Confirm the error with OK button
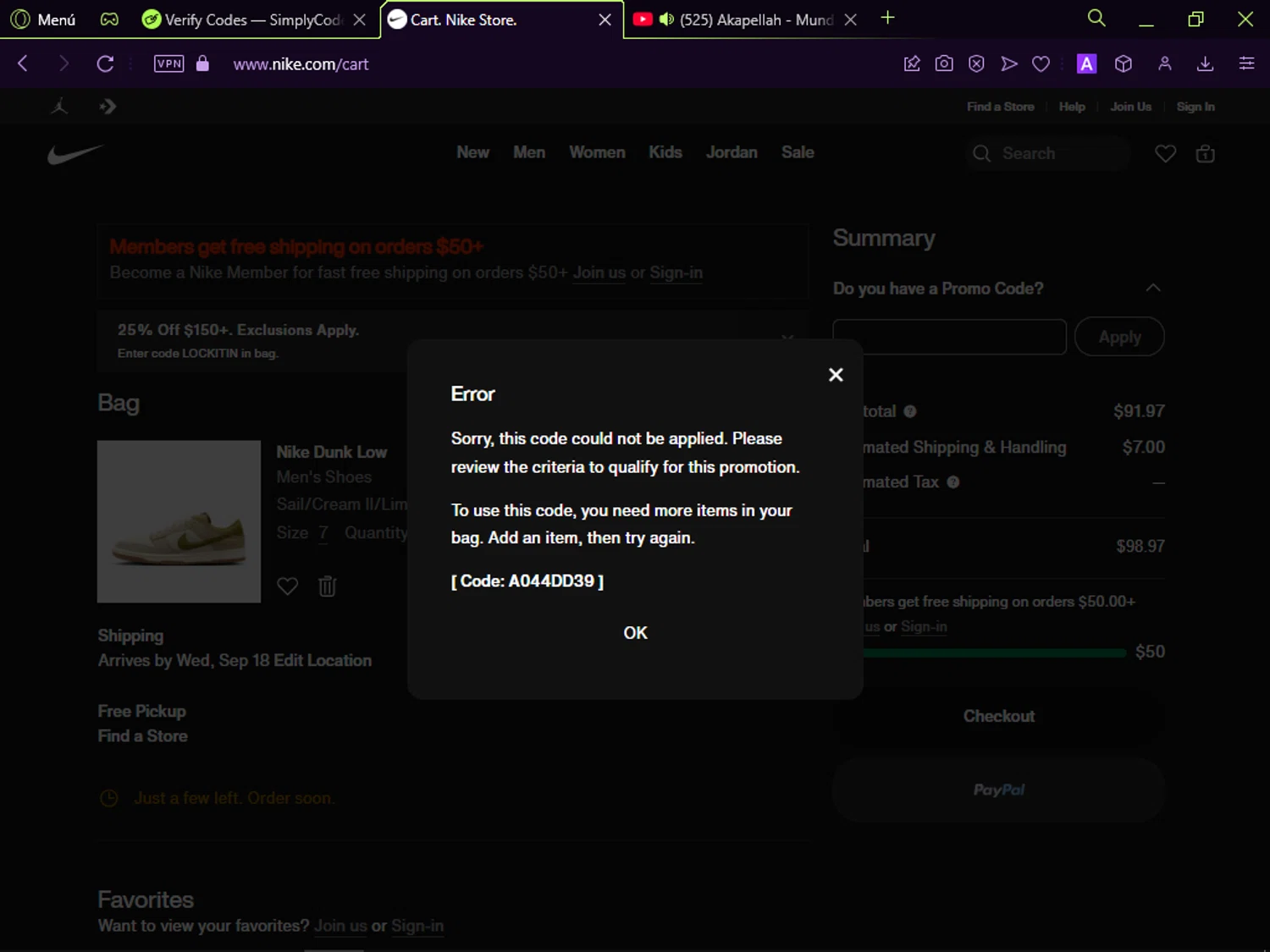The width and height of the screenshot is (1270, 952). pos(635,633)
